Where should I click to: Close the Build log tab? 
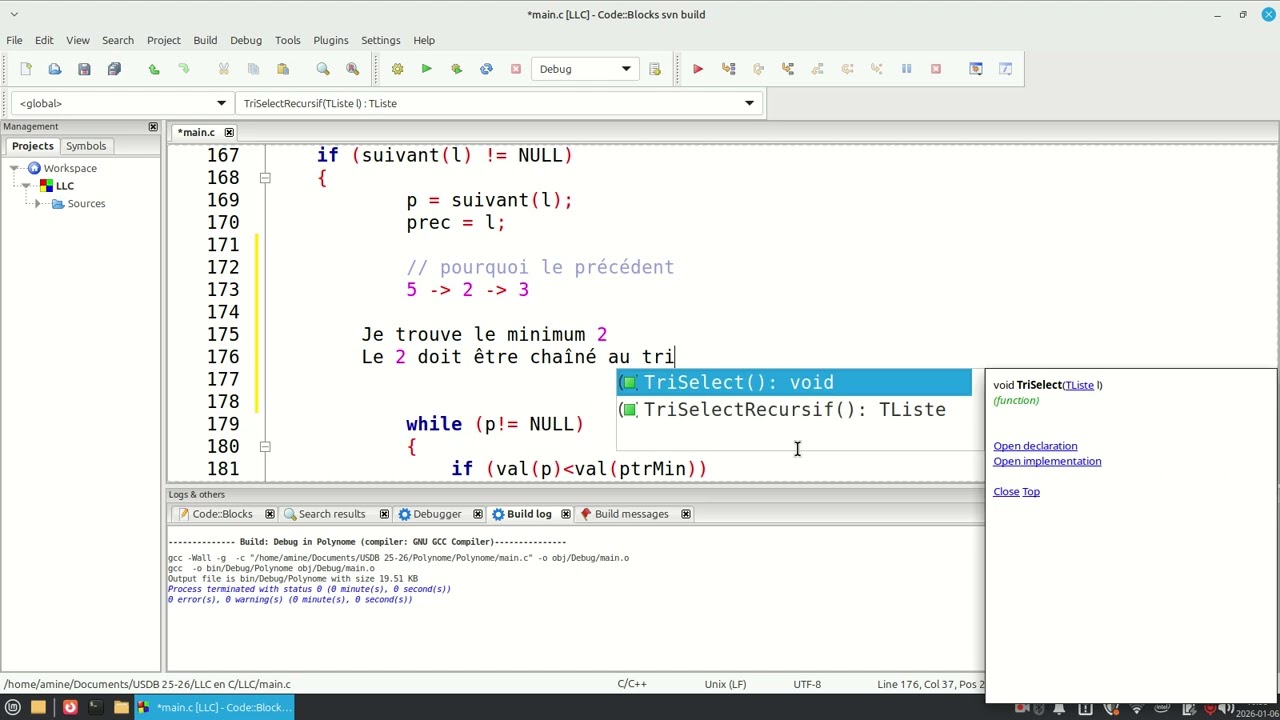point(566,514)
